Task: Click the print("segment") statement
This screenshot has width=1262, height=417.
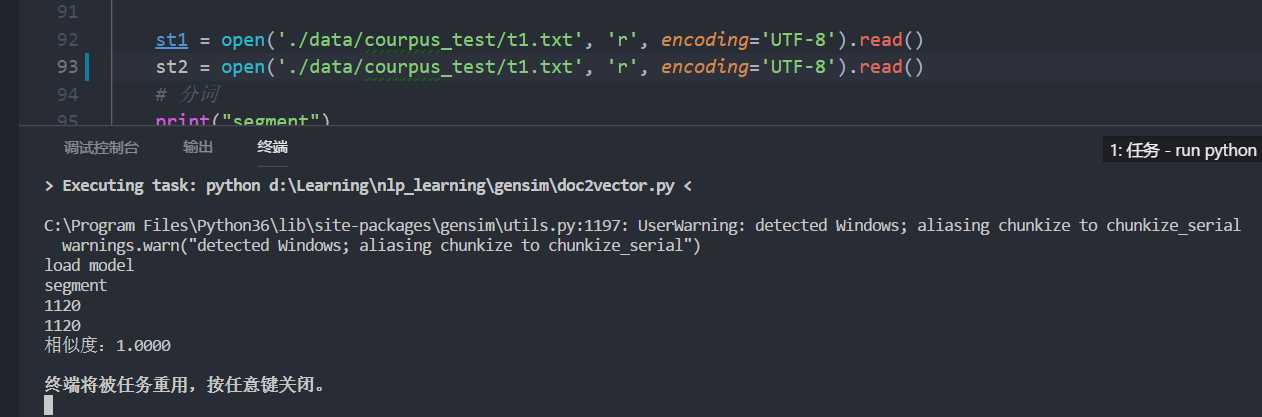Action: pos(242,120)
